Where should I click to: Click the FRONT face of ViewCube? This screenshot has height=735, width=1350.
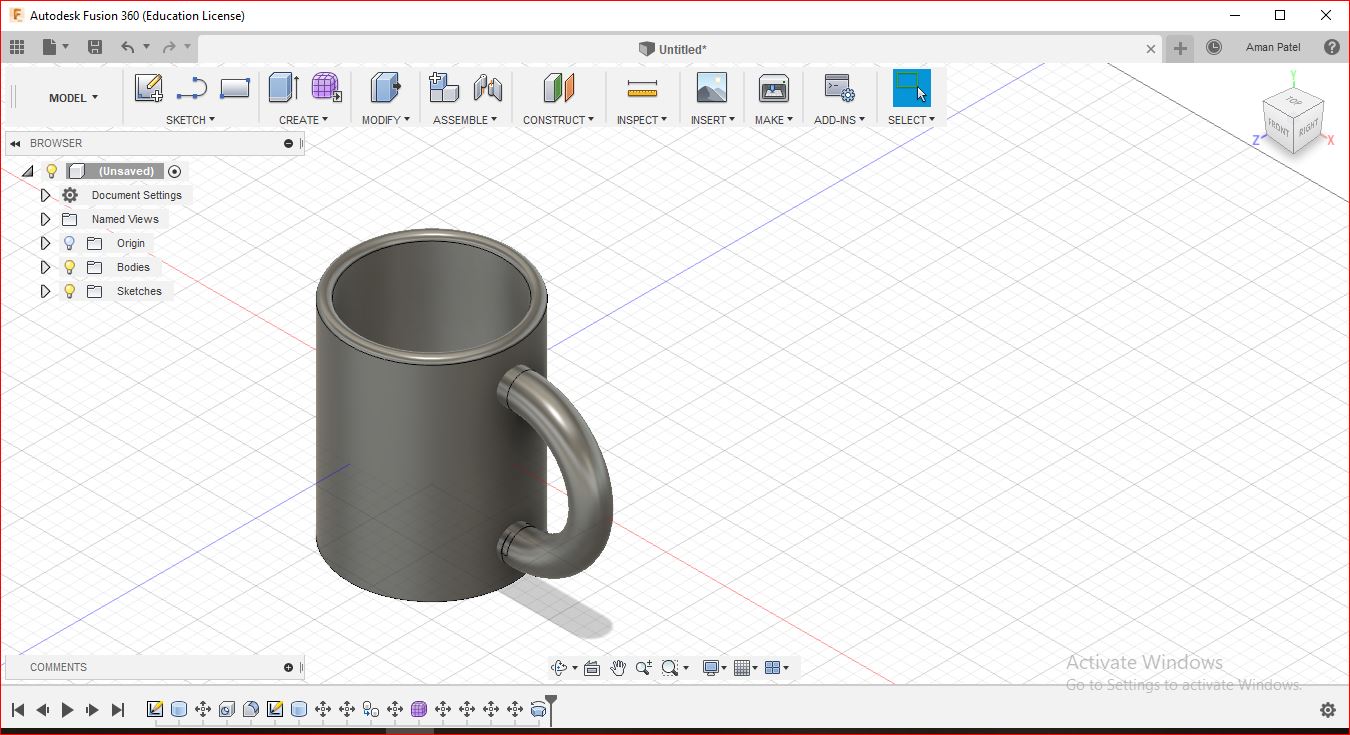point(1279,128)
